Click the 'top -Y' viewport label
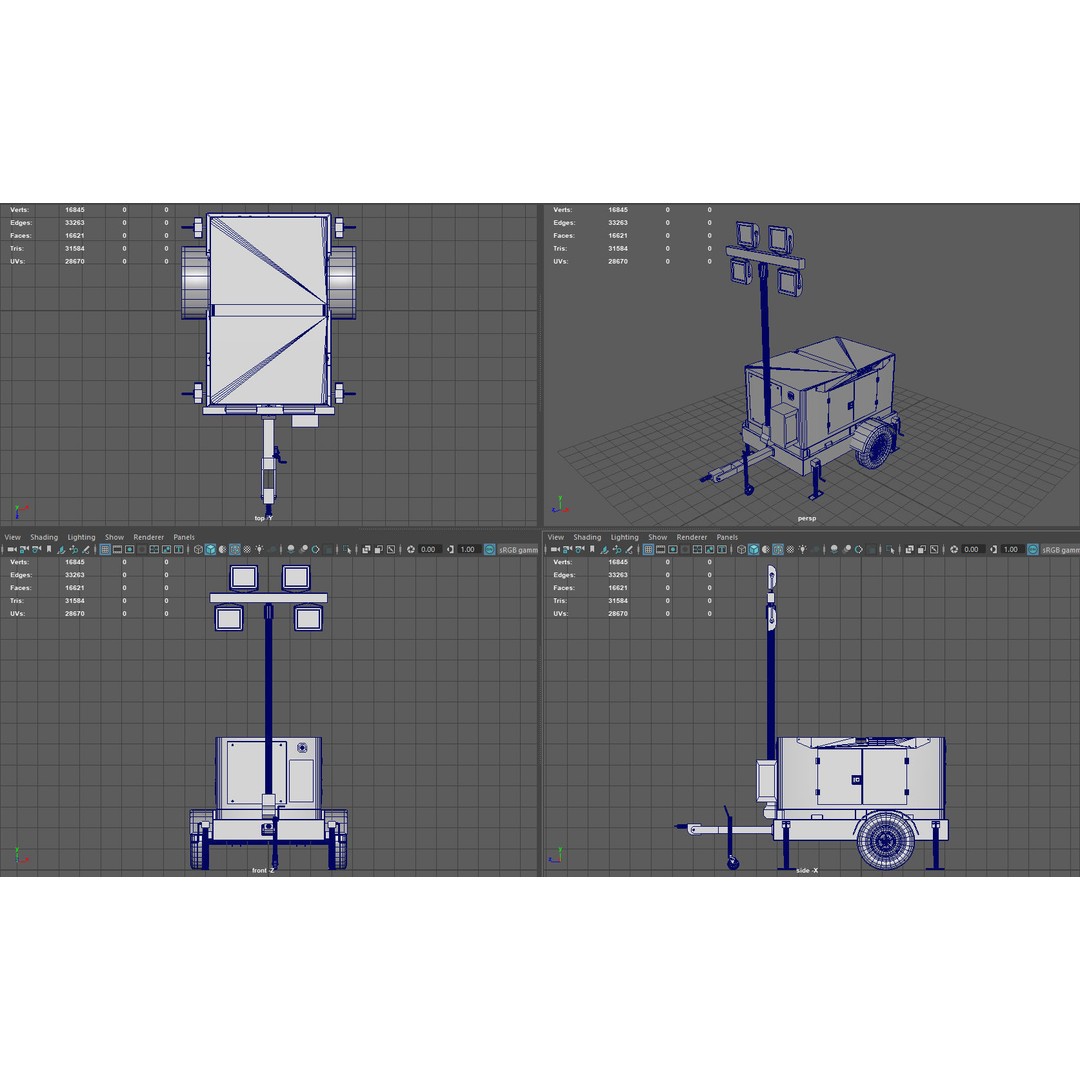This screenshot has width=1080, height=1080. point(263,518)
